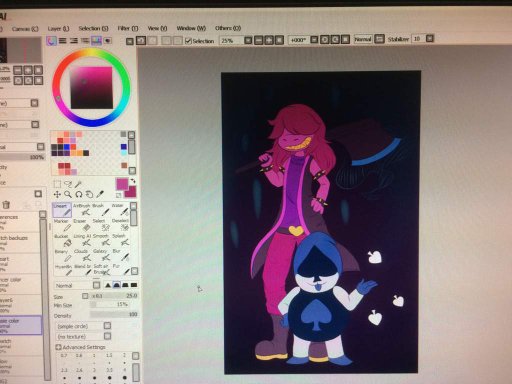Click the Window menu item
The height and width of the screenshot is (384, 512).
(191, 28)
